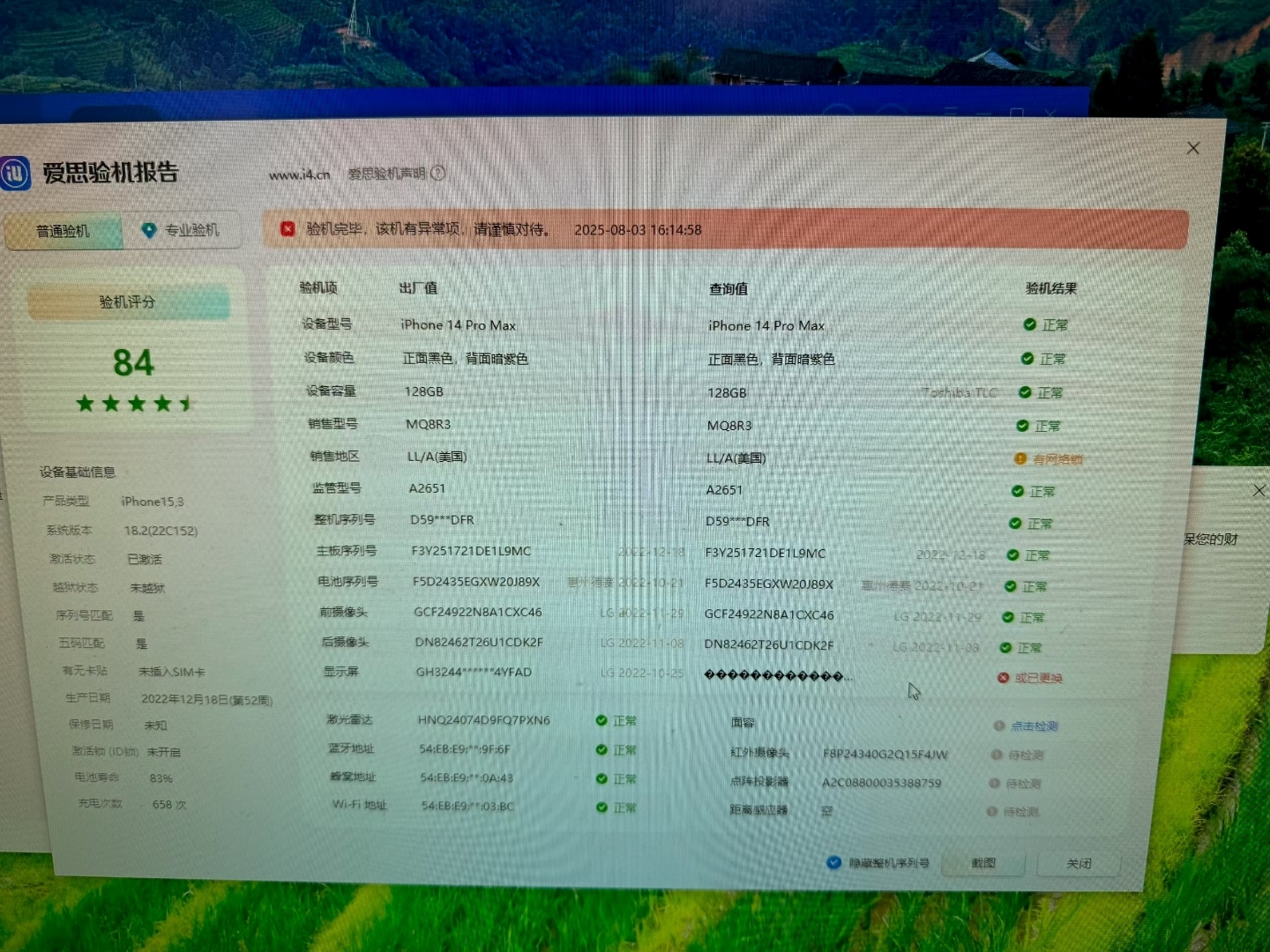The width and height of the screenshot is (1270, 952).
Task: Close the 爱思验机报告 dialog with the top X
Action: tap(1193, 148)
